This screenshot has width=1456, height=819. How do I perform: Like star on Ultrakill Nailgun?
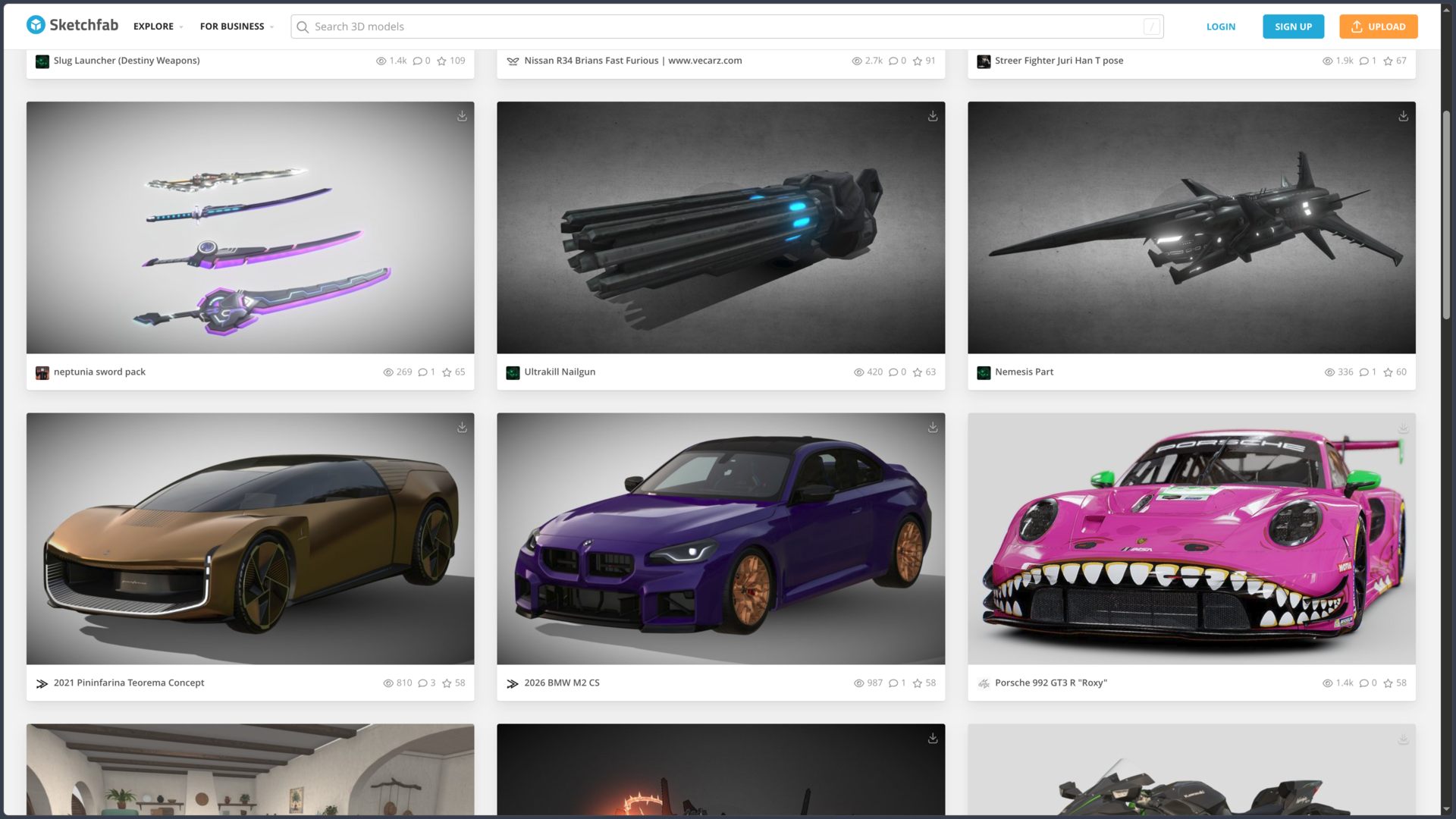(x=918, y=372)
